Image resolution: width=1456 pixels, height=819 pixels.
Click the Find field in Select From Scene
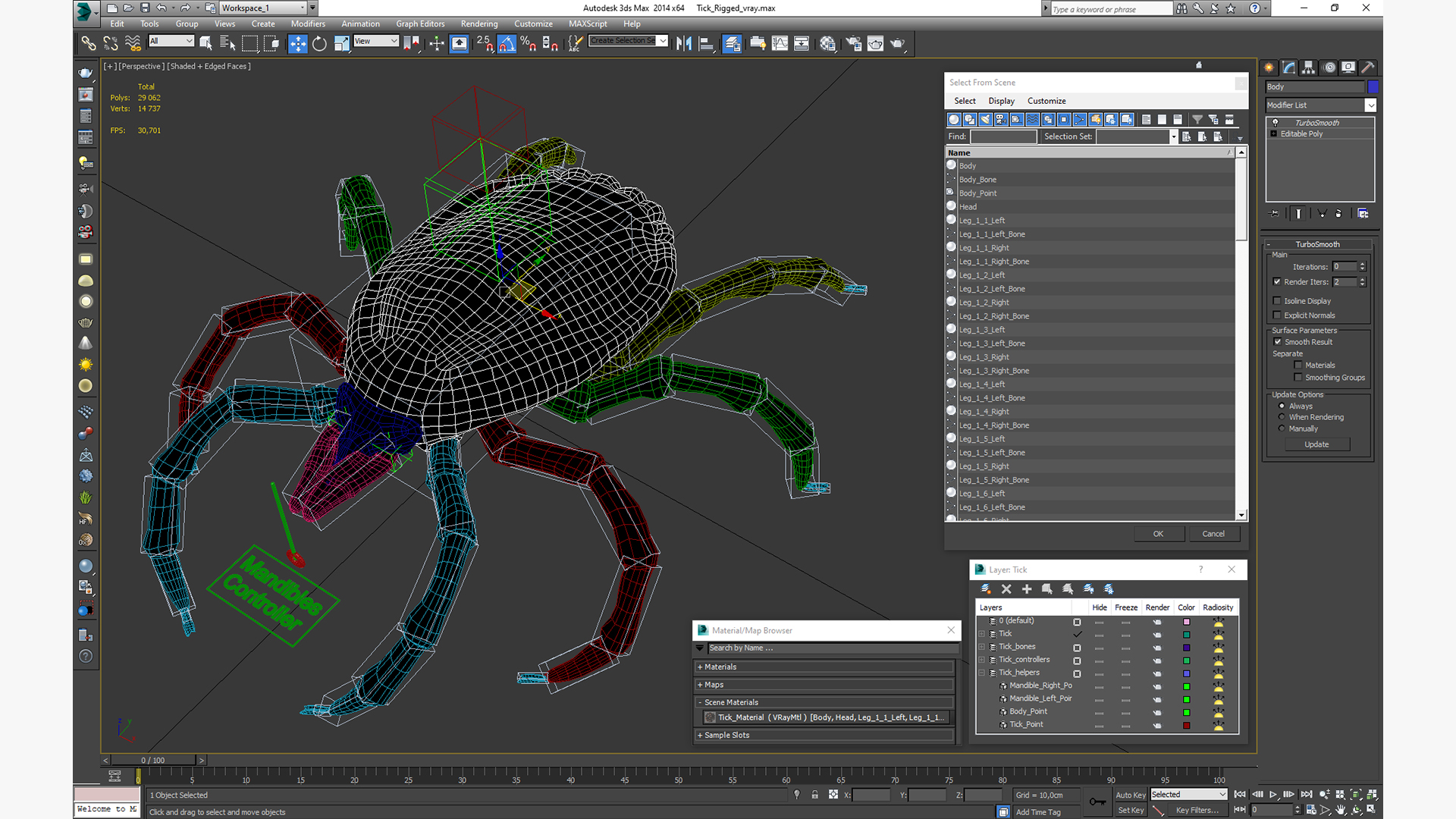(x=1003, y=136)
